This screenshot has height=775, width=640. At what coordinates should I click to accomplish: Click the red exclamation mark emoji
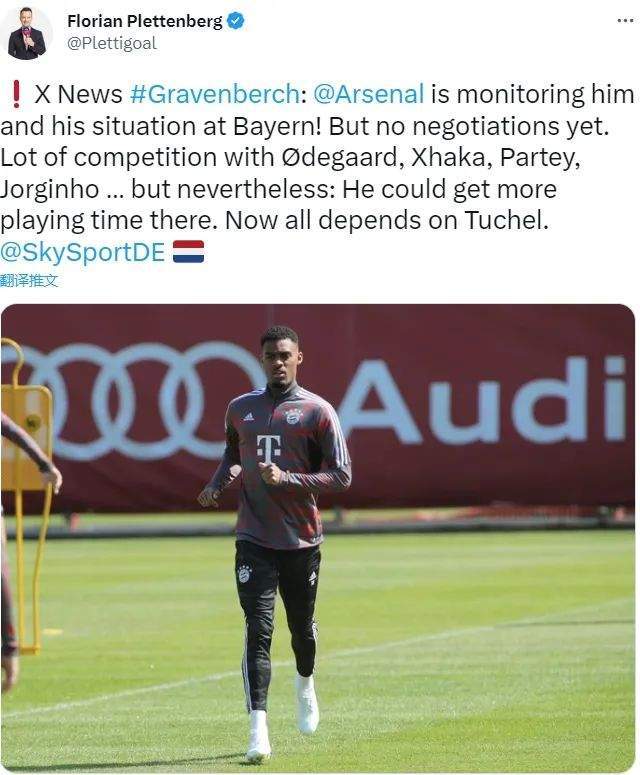click(x=16, y=94)
